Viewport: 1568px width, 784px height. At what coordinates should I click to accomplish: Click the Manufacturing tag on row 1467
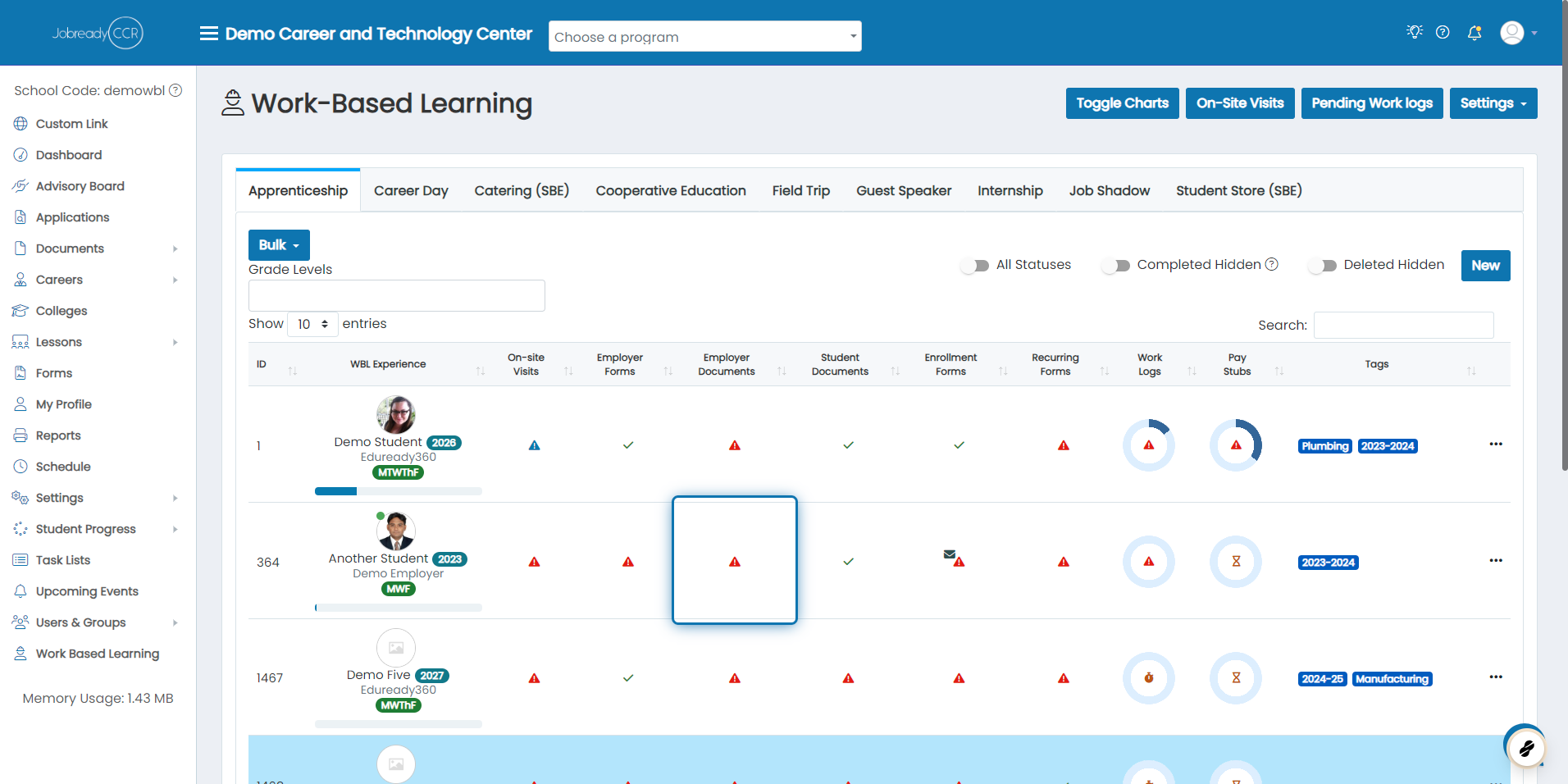pos(1392,679)
